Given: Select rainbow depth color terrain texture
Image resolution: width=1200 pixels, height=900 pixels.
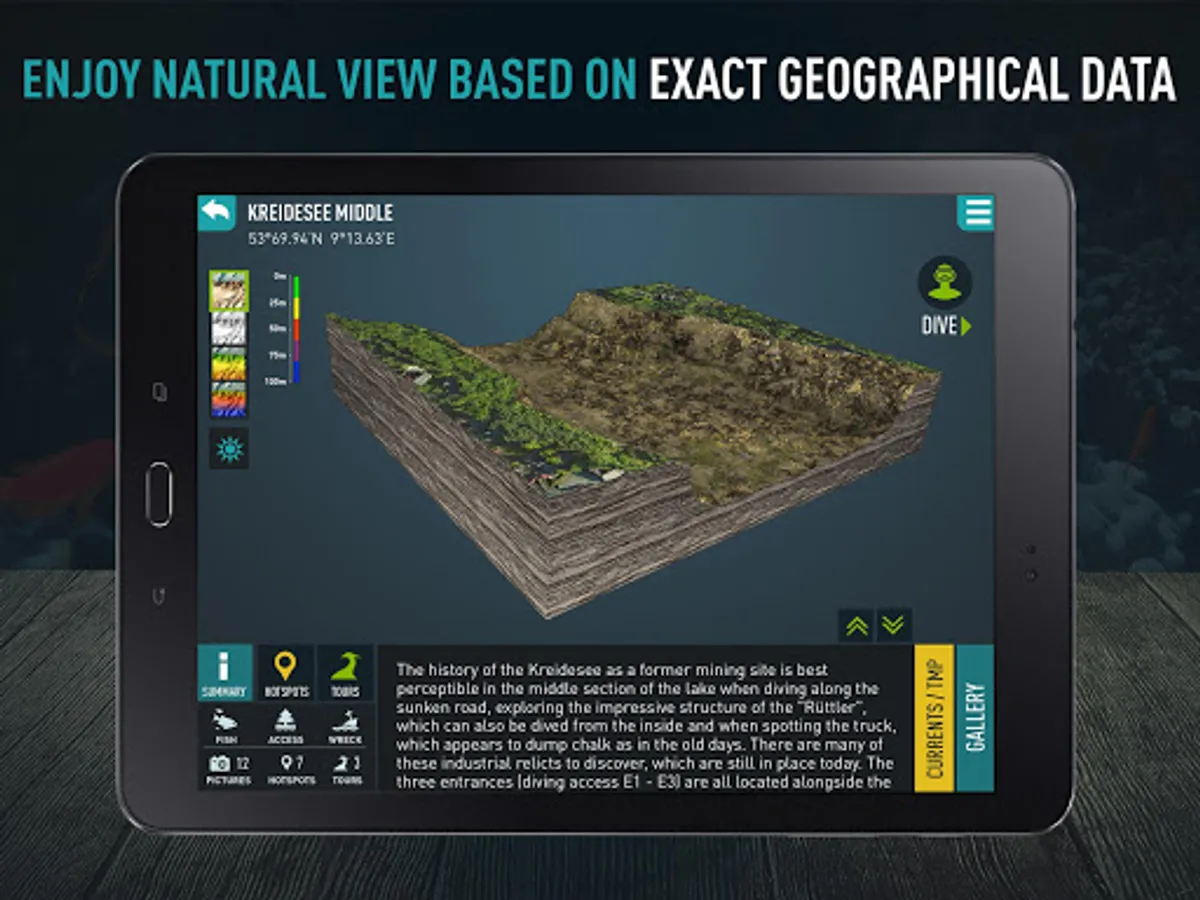Looking at the screenshot, I should click(x=229, y=399).
